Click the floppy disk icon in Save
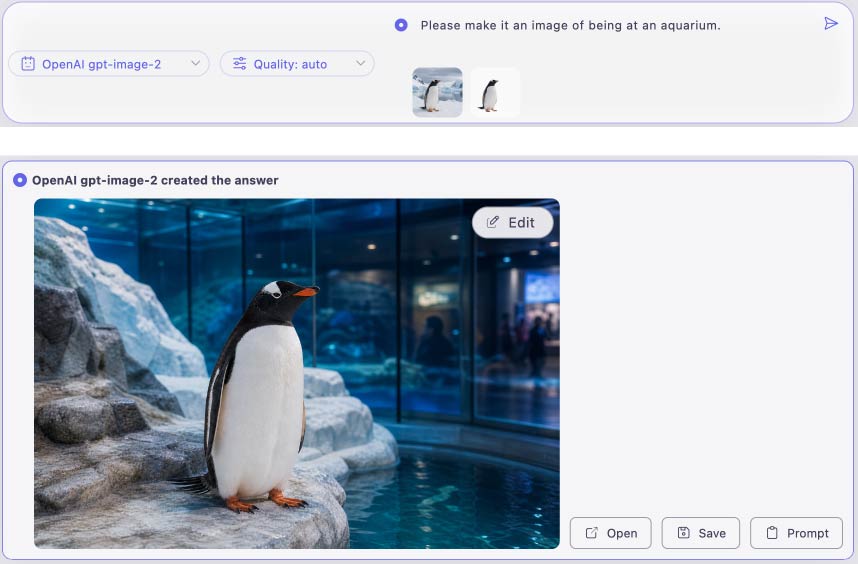 (683, 533)
